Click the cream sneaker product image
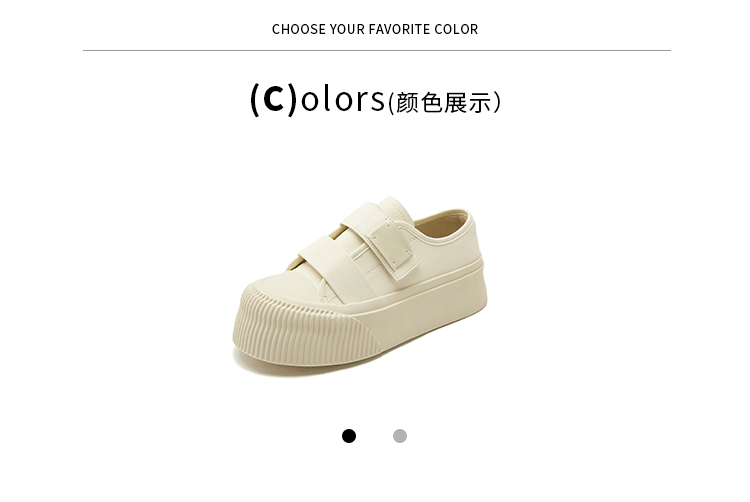The width and height of the screenshot is (750, 502). click(360, 285)
